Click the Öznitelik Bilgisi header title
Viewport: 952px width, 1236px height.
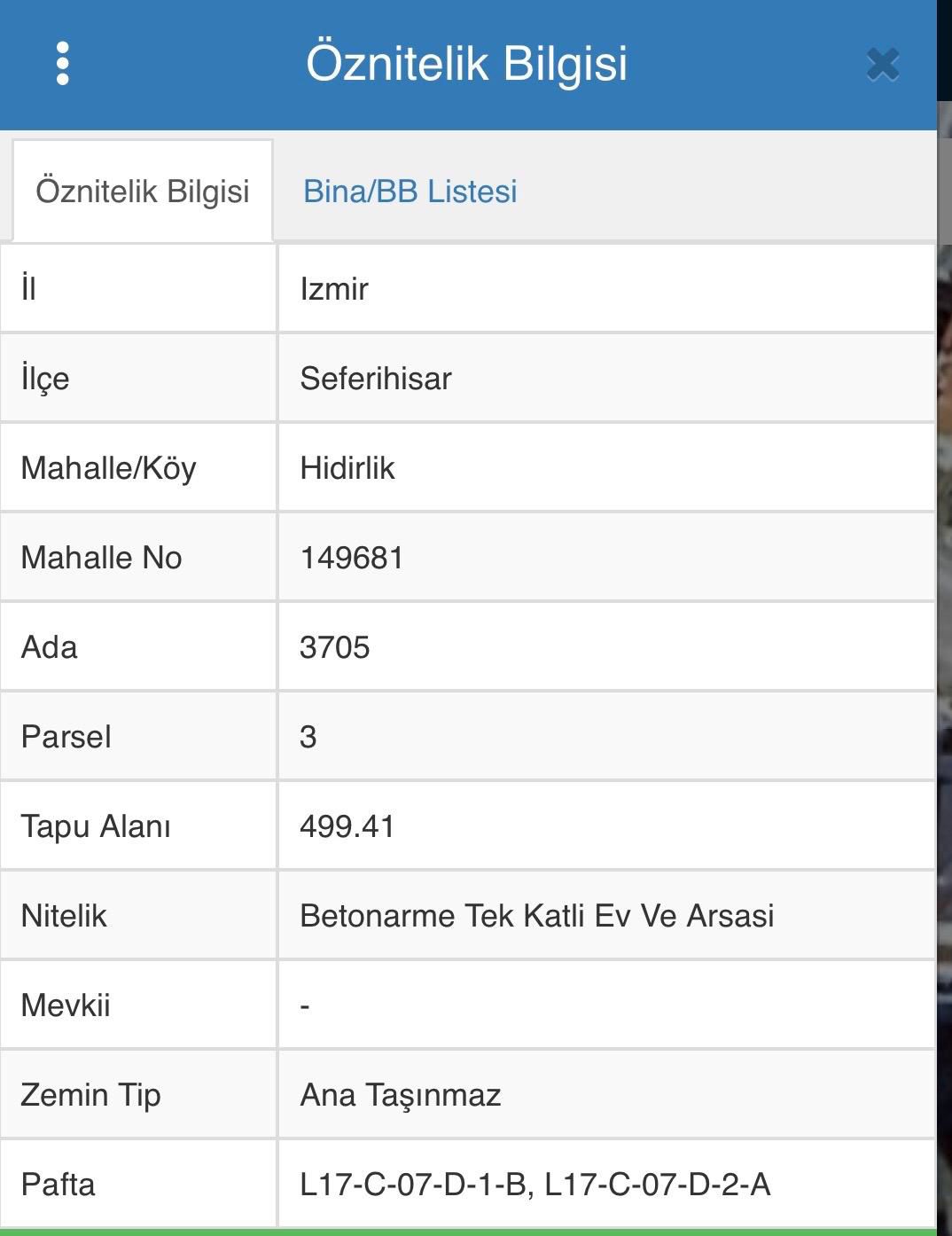(x=467, y=64)
